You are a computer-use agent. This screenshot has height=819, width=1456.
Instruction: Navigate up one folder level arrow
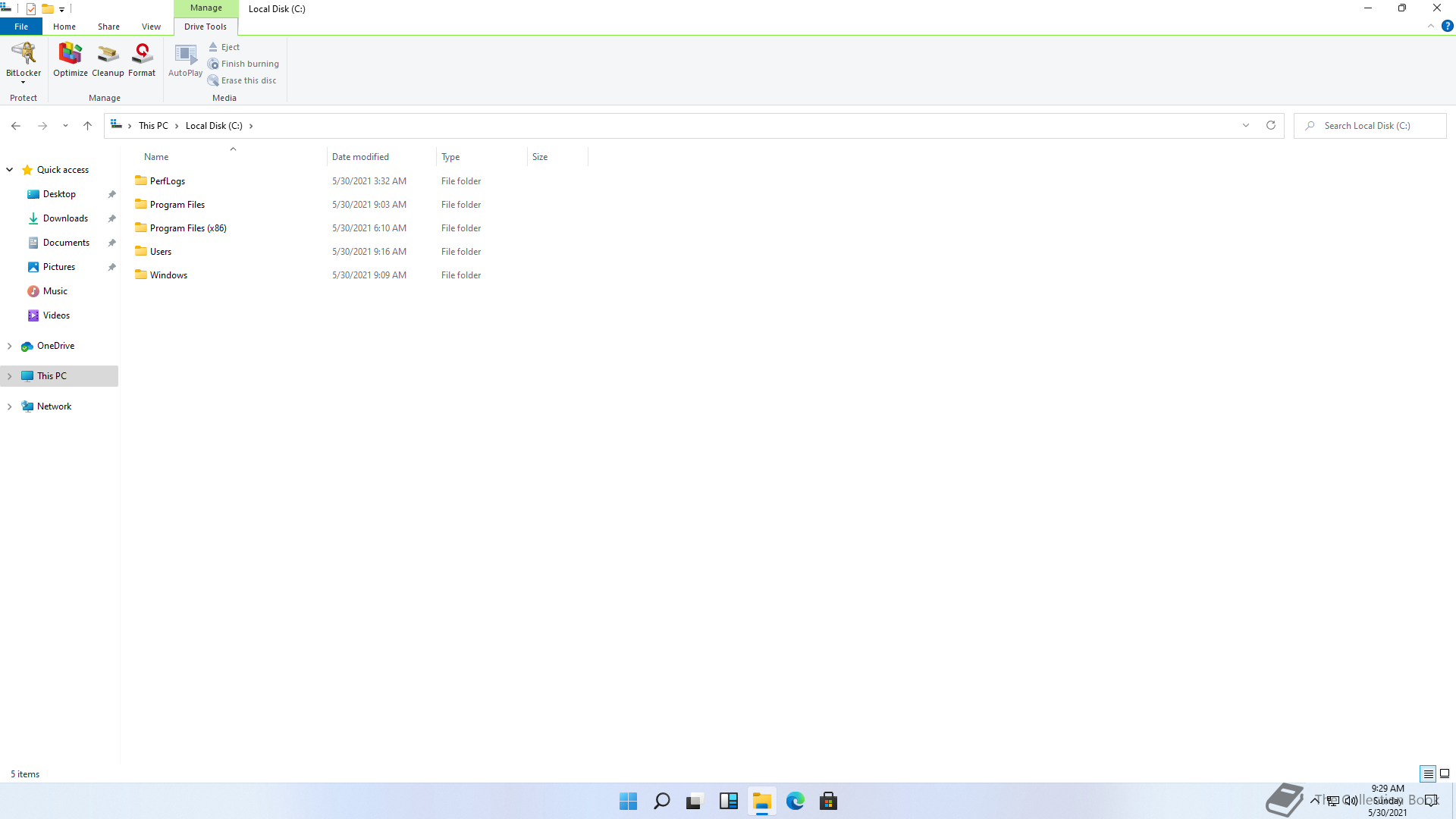[x=87, y=126]
